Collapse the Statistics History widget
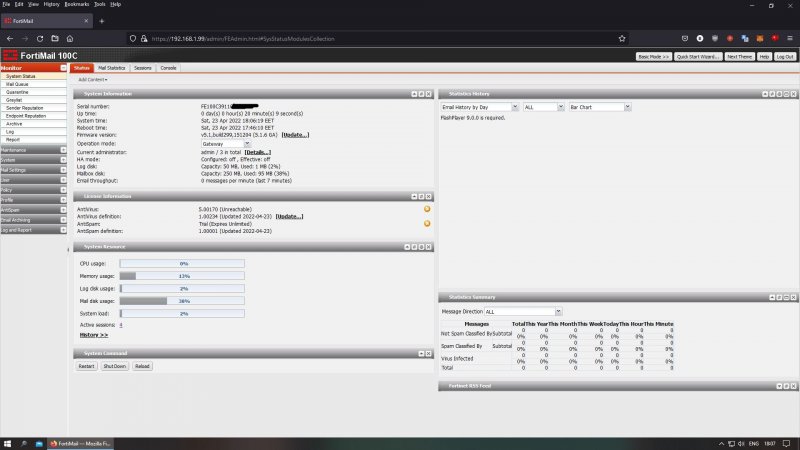This screenshot has width=800, height=450. click(765, 94)
